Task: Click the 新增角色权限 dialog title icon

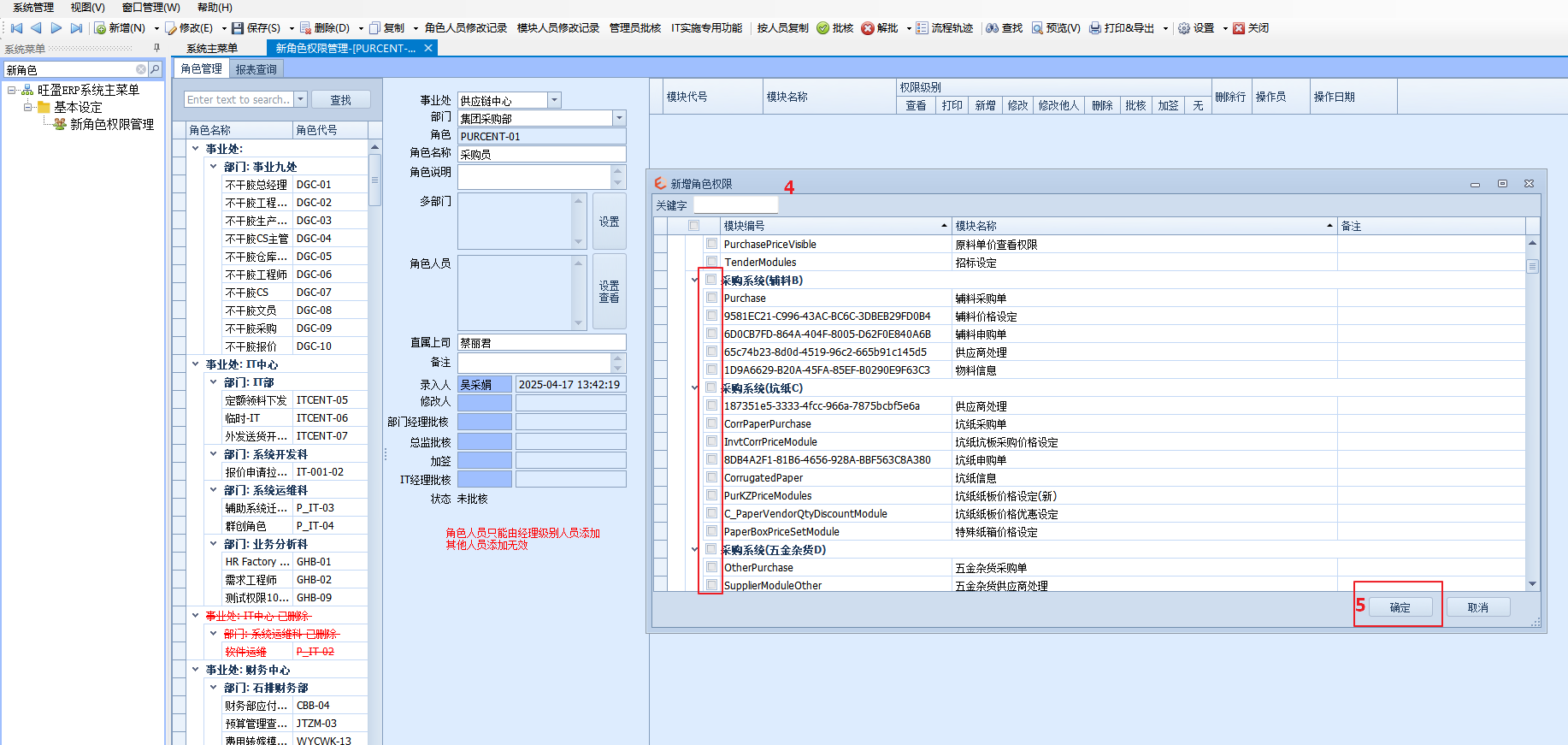Action: [x=660, y=183]
